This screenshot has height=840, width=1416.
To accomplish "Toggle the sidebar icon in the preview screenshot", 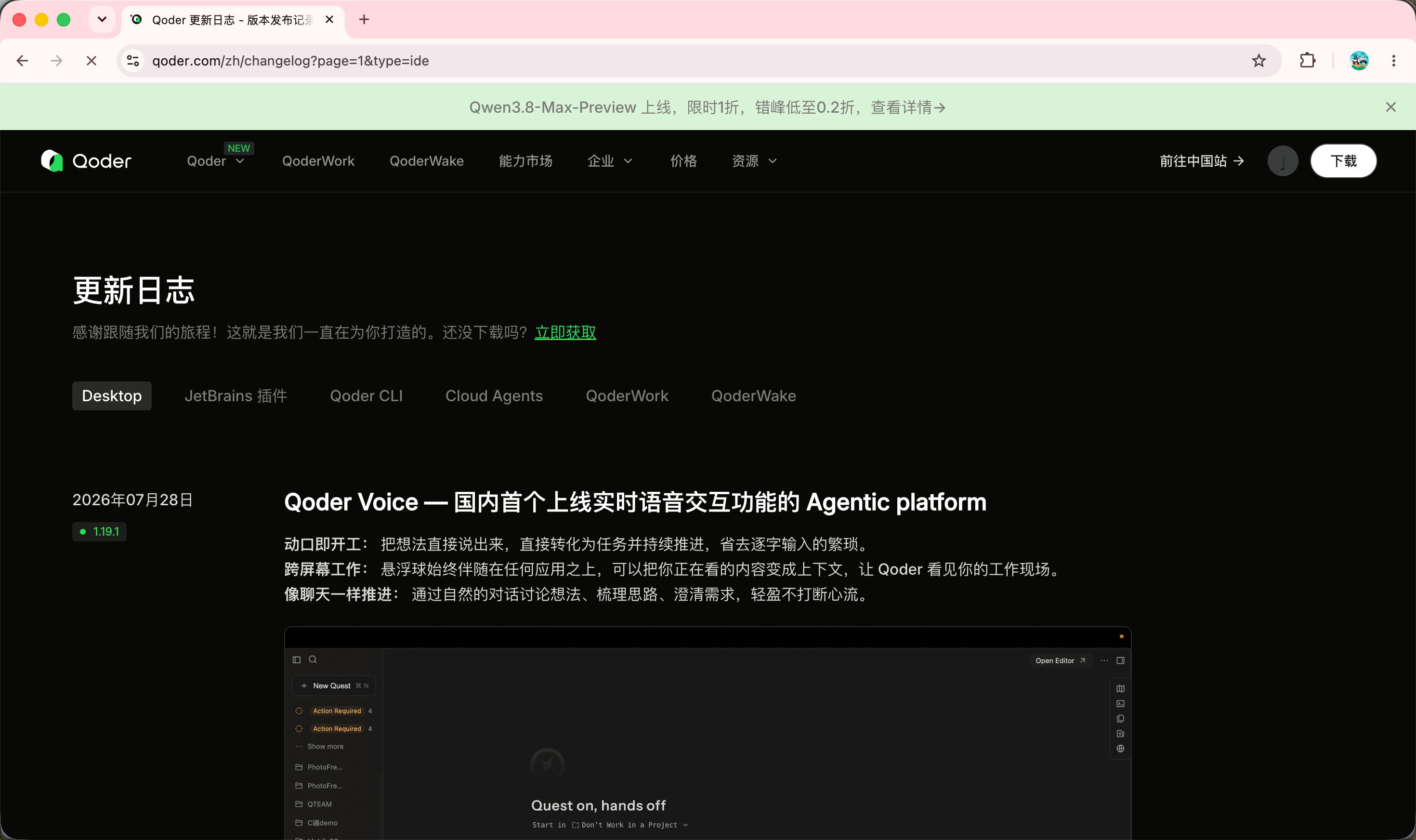I will (297, 659).
